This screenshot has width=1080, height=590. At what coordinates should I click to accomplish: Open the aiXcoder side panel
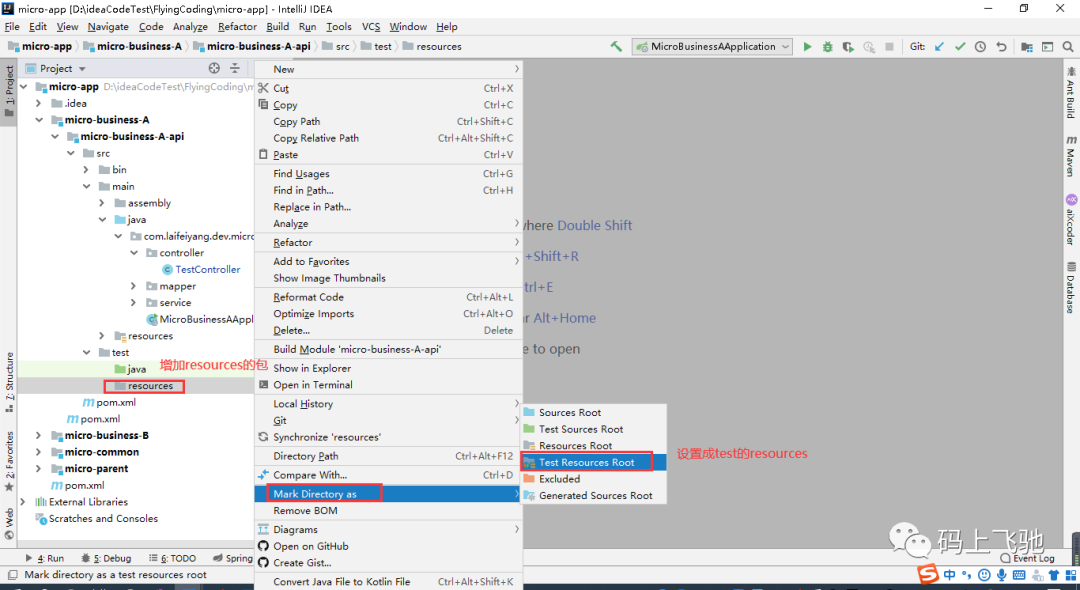pyautogui.click(x=1070, y=220)
